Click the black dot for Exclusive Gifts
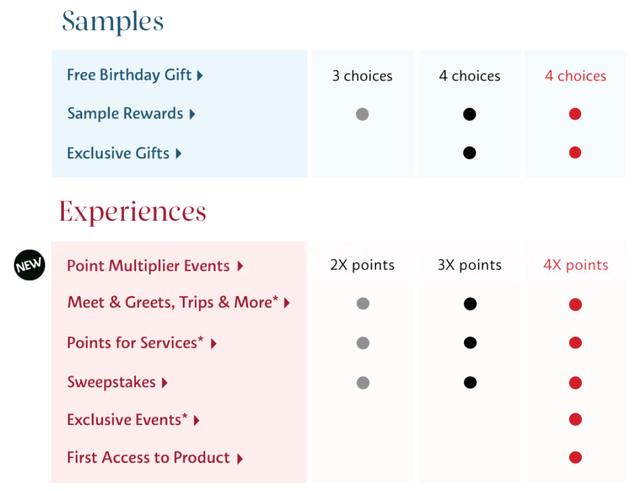Image resolution: width=640 pixels, height=491 pixels. [x=469, y=153]
